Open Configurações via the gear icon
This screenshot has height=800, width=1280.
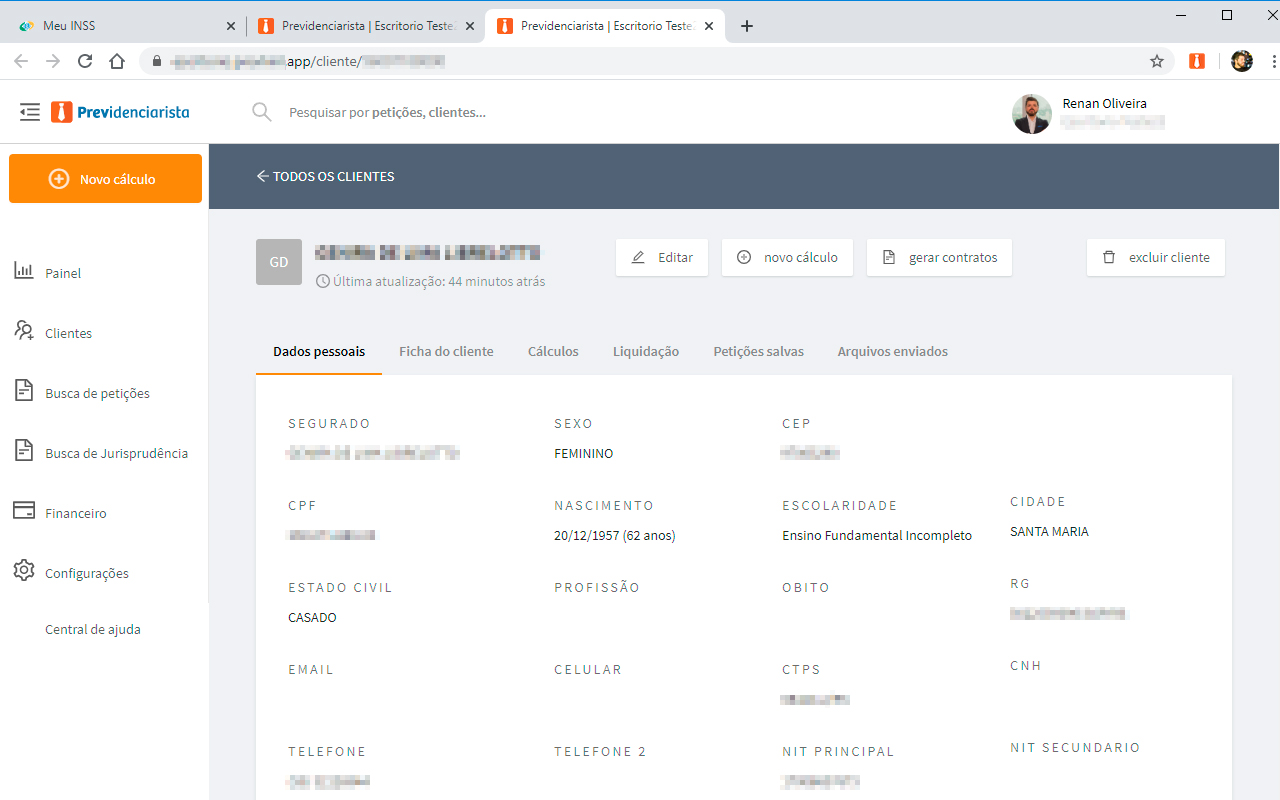pos(23,570)
